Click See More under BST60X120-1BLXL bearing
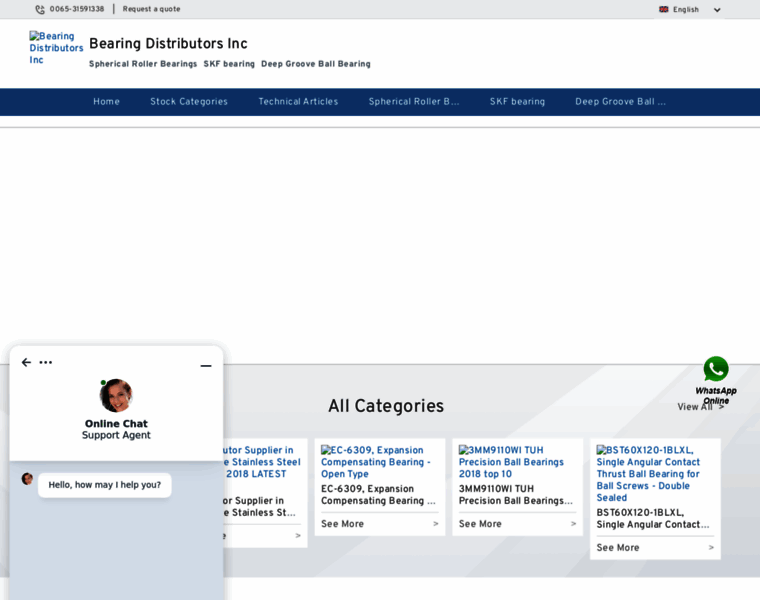The width and height of the screenshot is (760, 600). [x=618, y=548]
